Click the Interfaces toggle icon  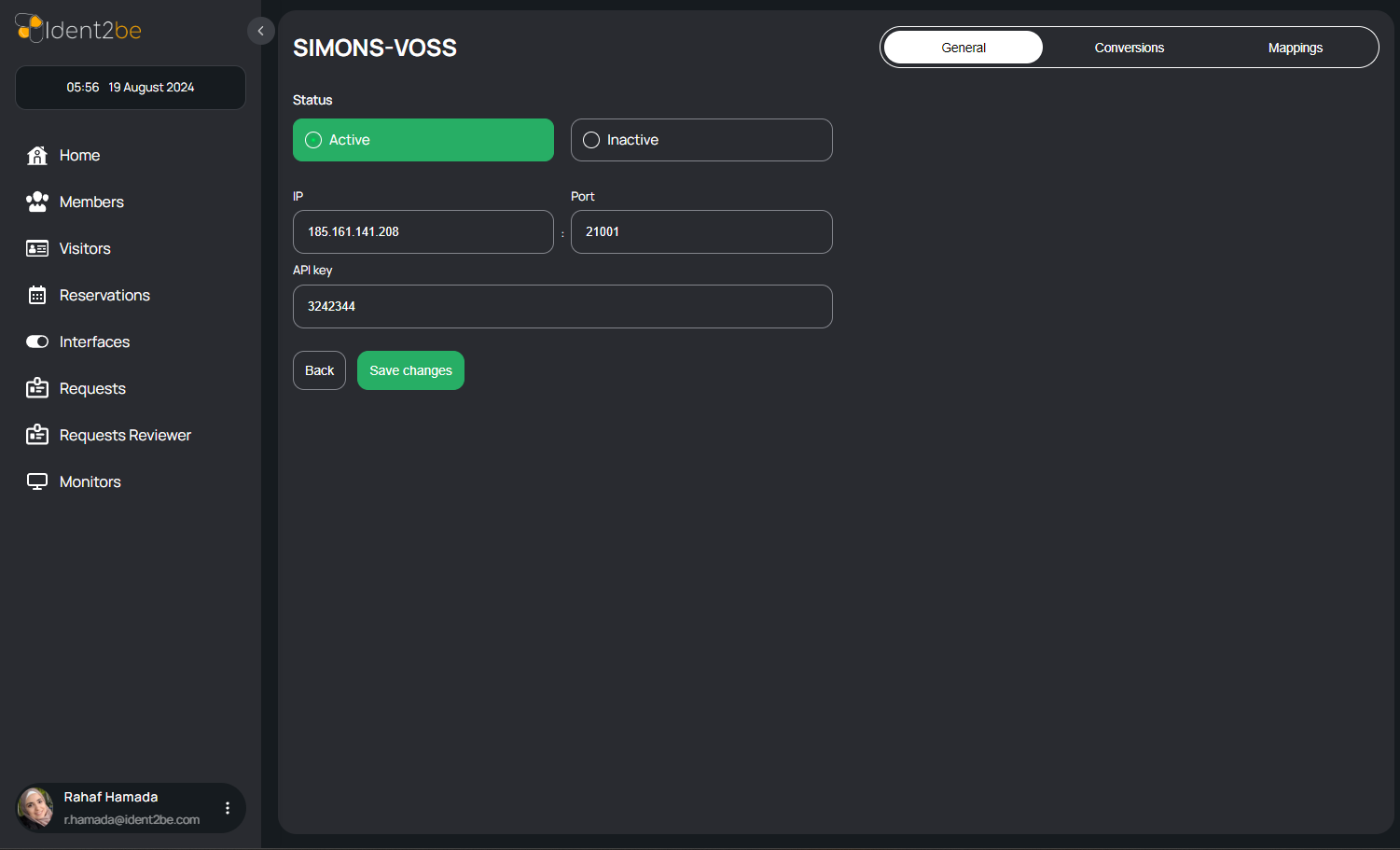click(x=37, y=341)
